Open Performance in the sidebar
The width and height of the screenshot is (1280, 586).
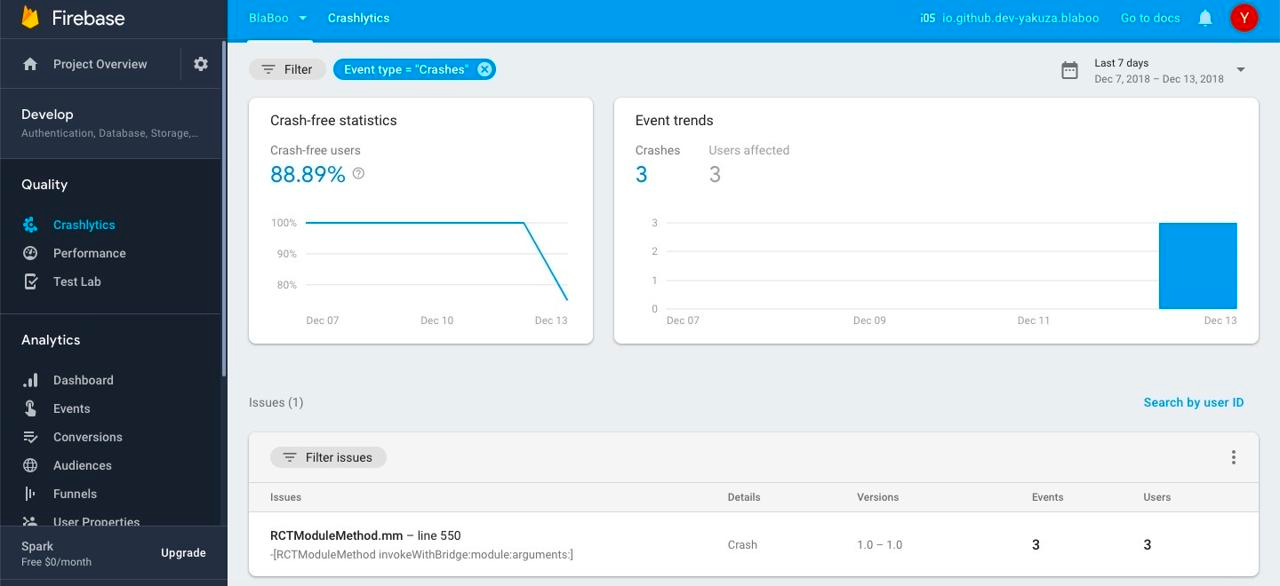coord(89,253)
